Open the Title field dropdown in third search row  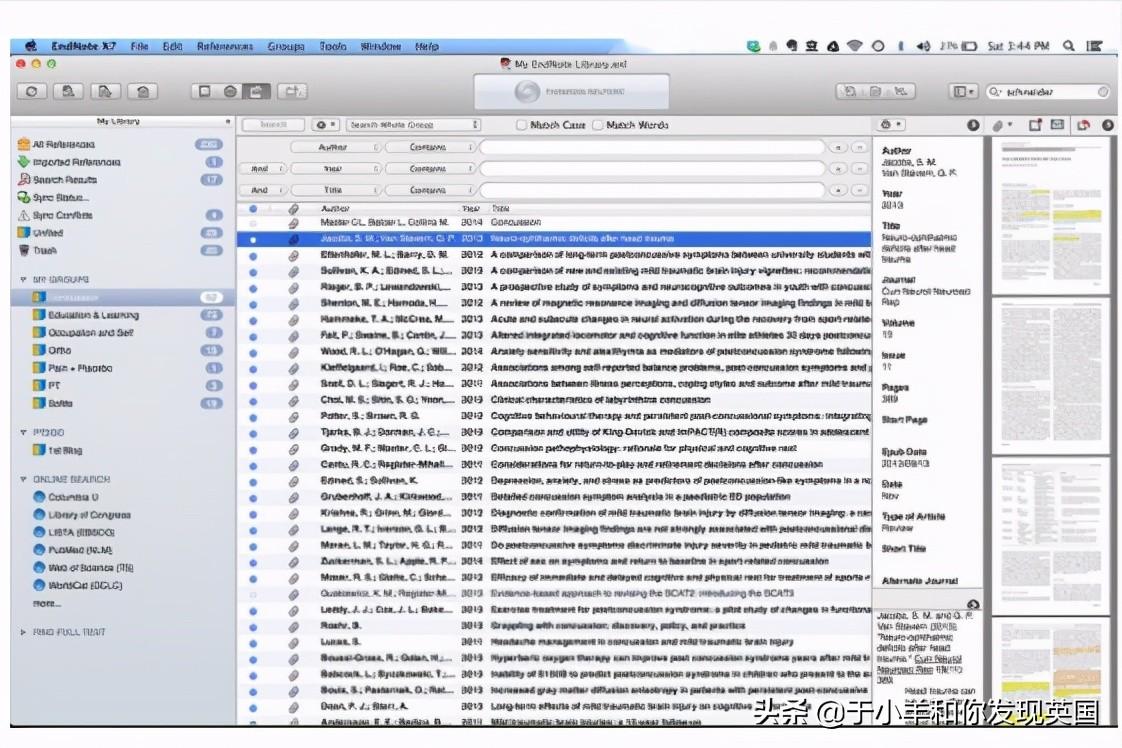click(336, 190)
